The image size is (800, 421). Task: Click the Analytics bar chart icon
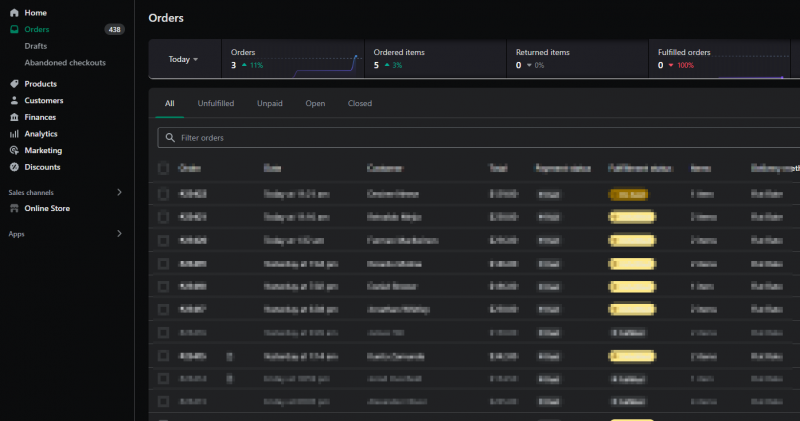14,134
